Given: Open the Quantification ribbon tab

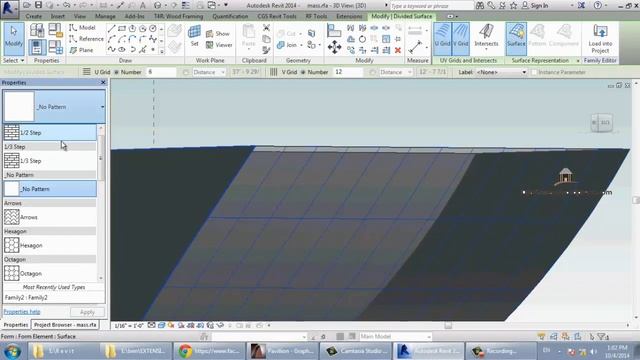Looking at the screenshot, I should pos(230,16).
